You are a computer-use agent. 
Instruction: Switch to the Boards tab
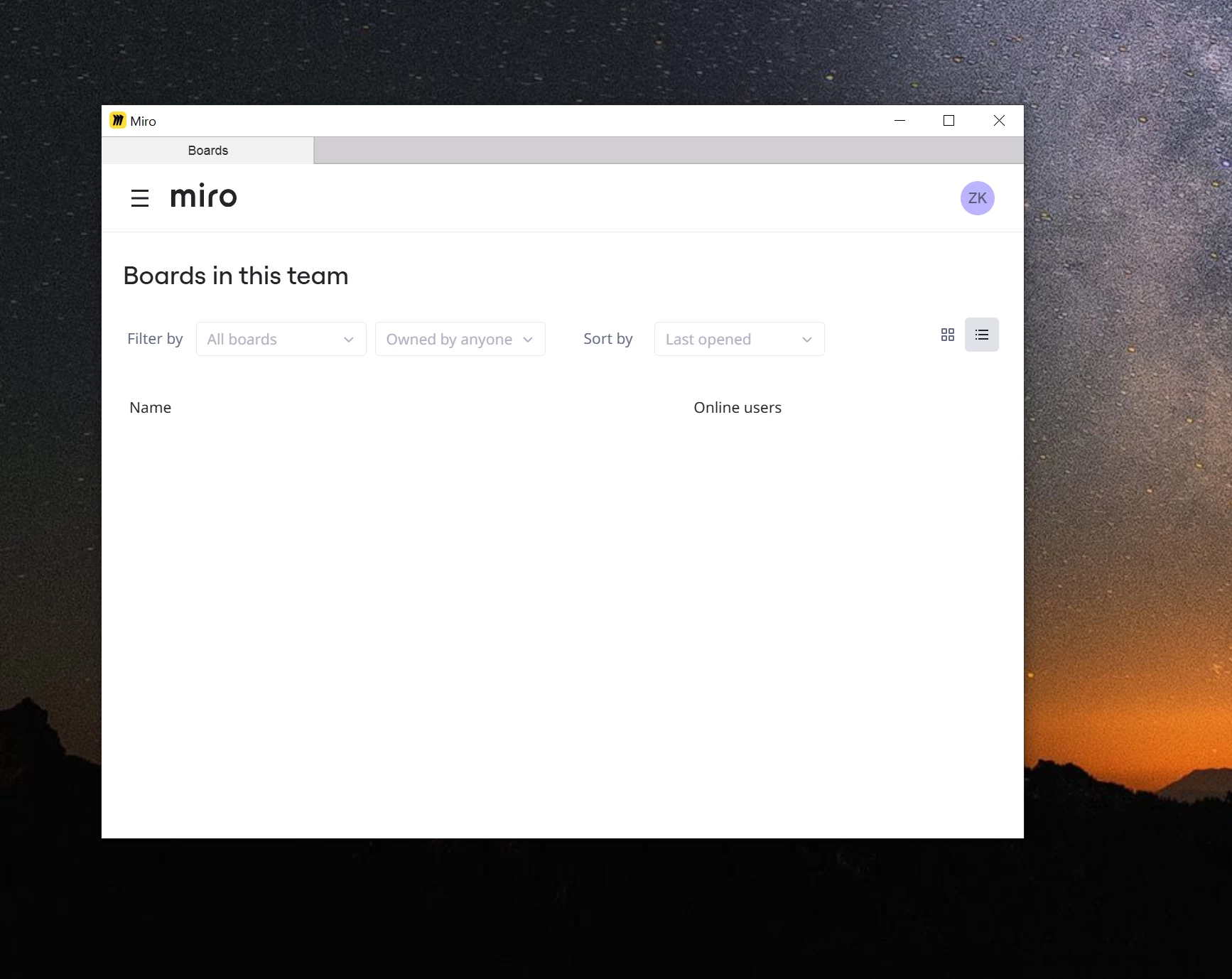(207, 150)
